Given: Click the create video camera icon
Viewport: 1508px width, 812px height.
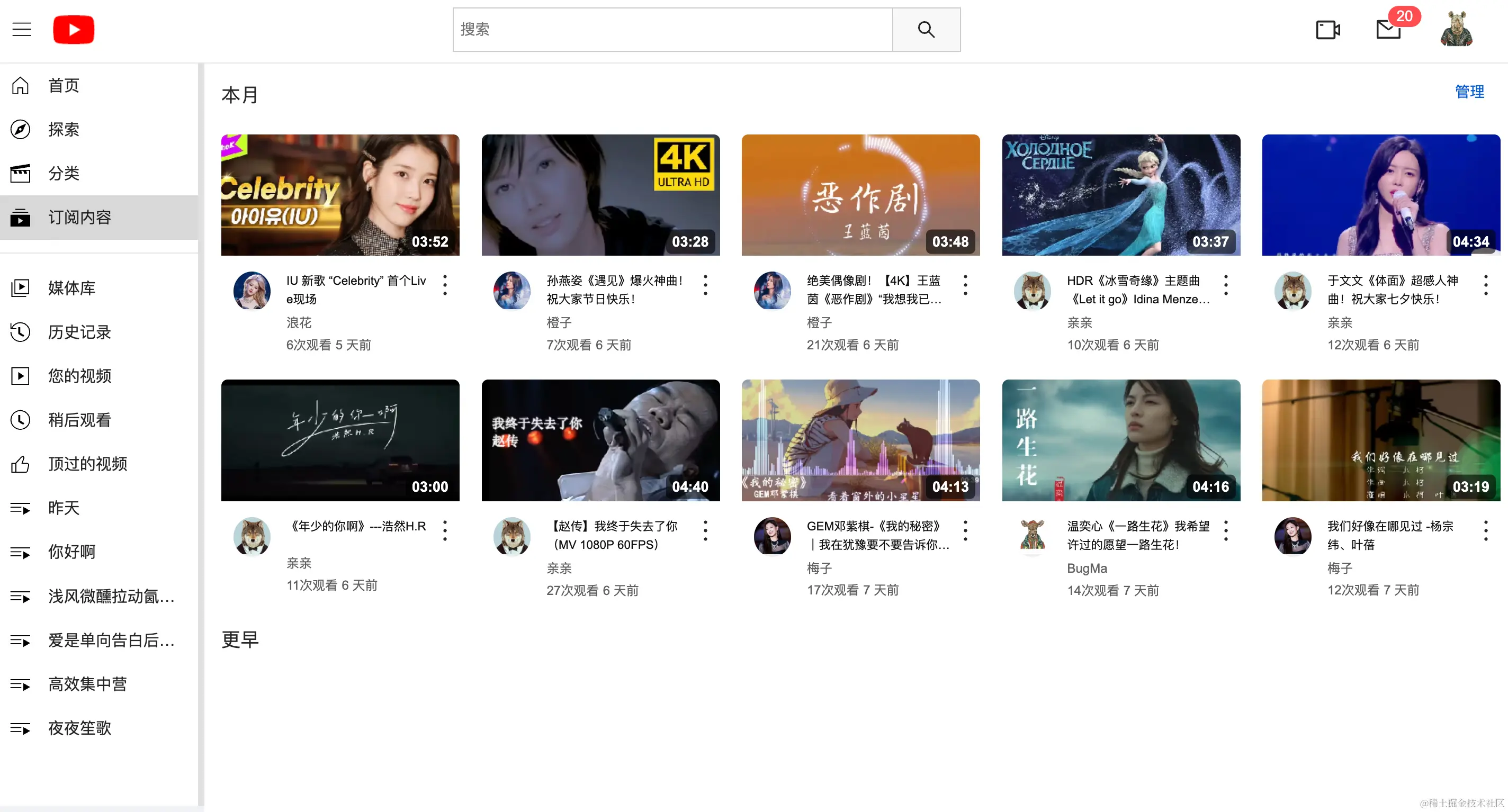Looking at the screenshot, I should 1327,29.
